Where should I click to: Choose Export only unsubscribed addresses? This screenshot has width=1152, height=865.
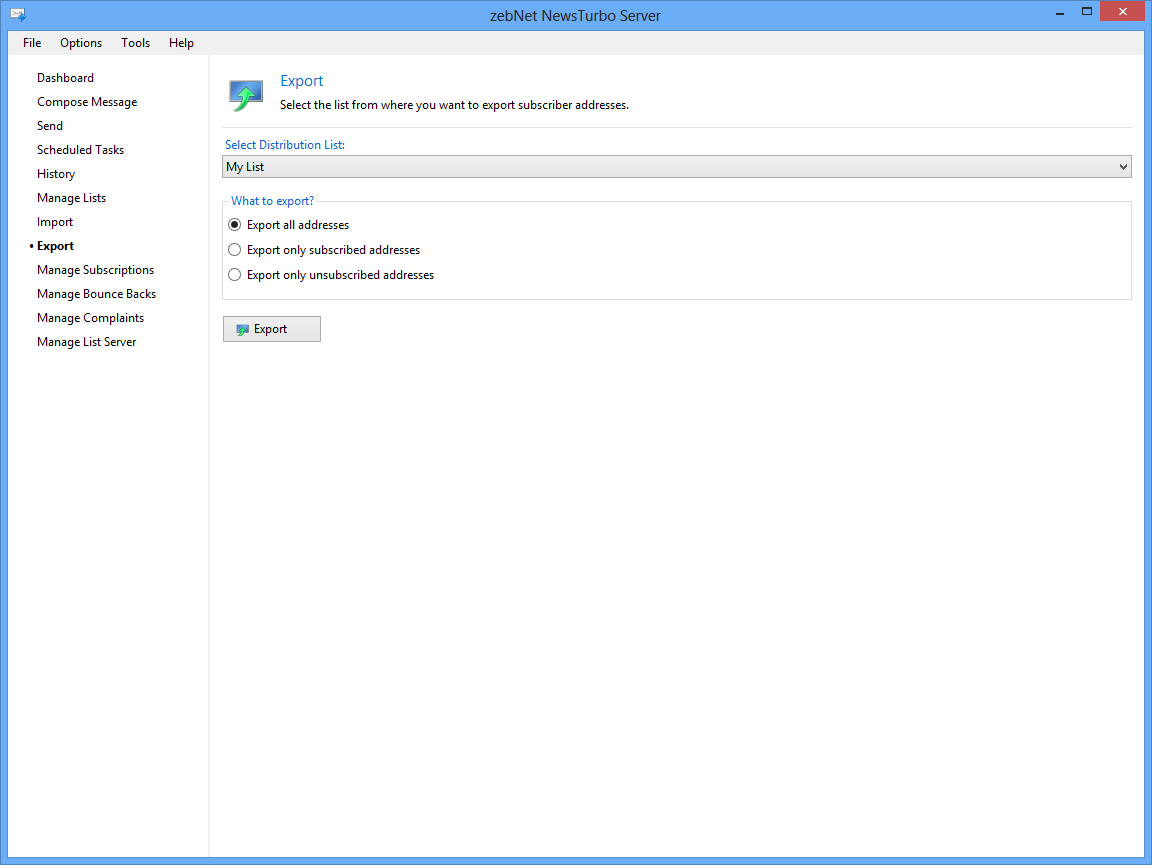click(x=235, y=275)
